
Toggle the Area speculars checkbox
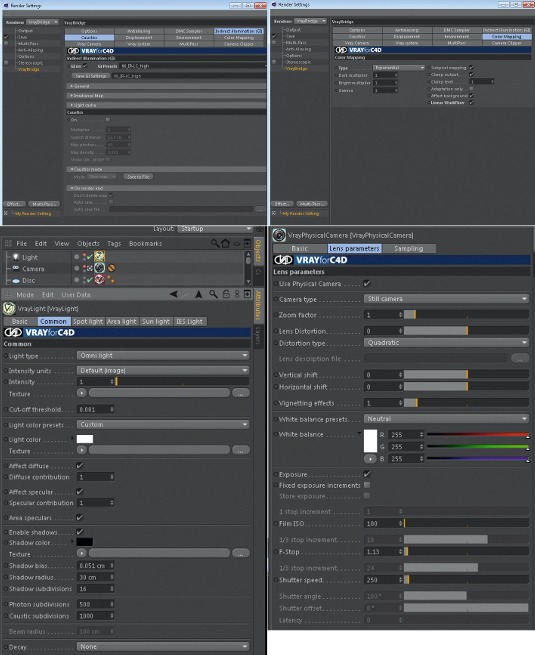(x=80, y=518)
